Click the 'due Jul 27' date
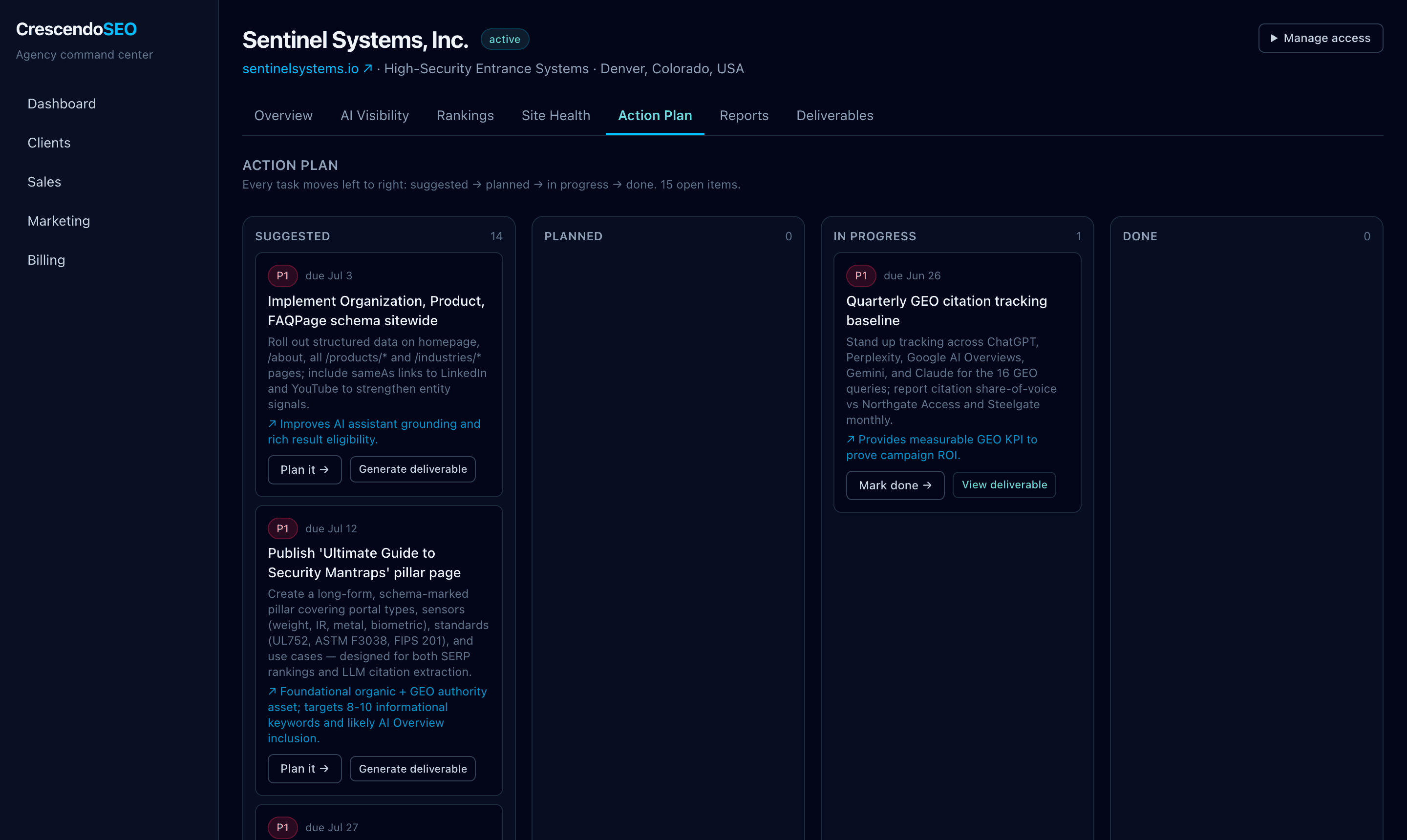 pos(332,828)
